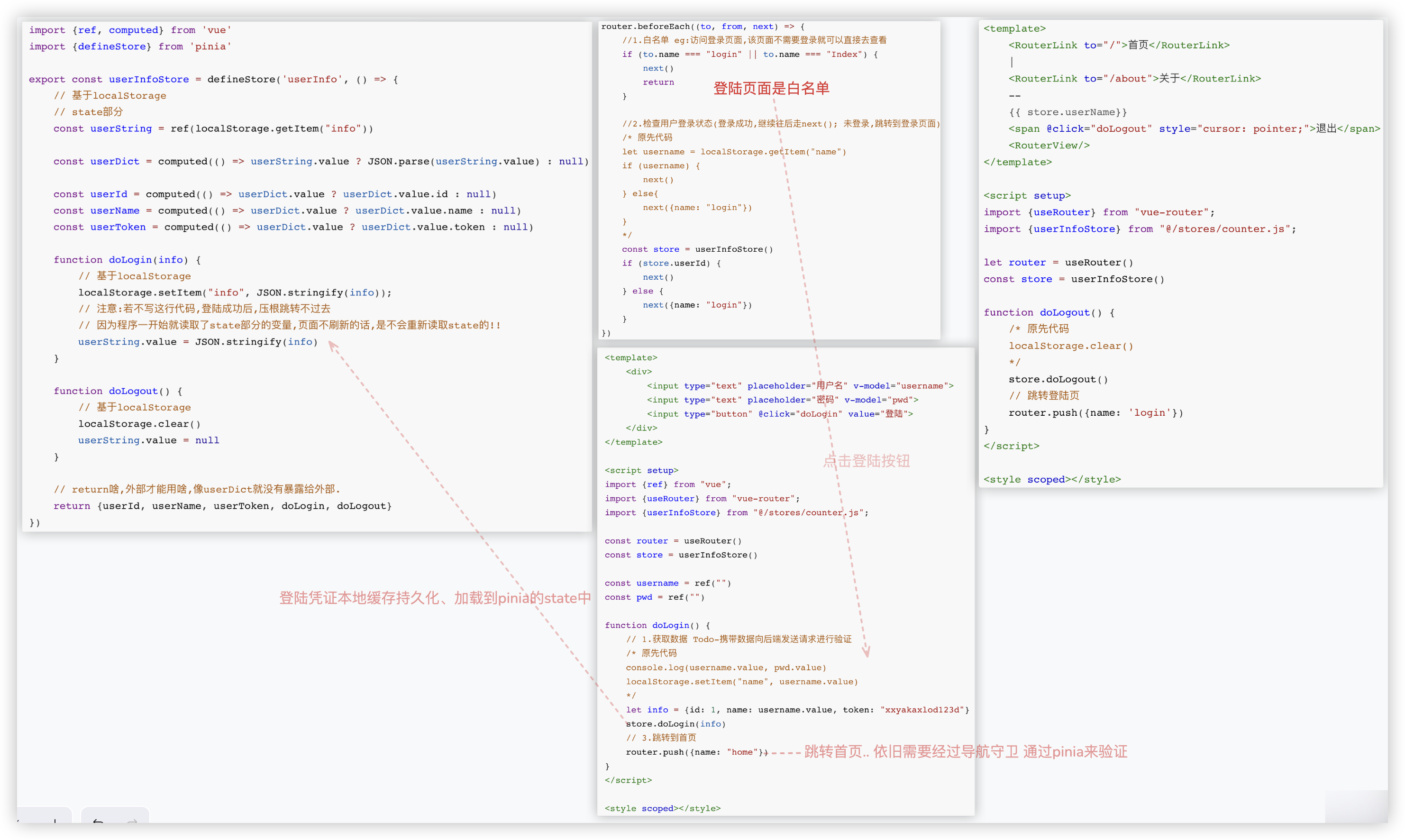Click the arrowhead pointing at userString.value line
Image resolution: width=1405 pixels, height=840 pixels.
332,345
